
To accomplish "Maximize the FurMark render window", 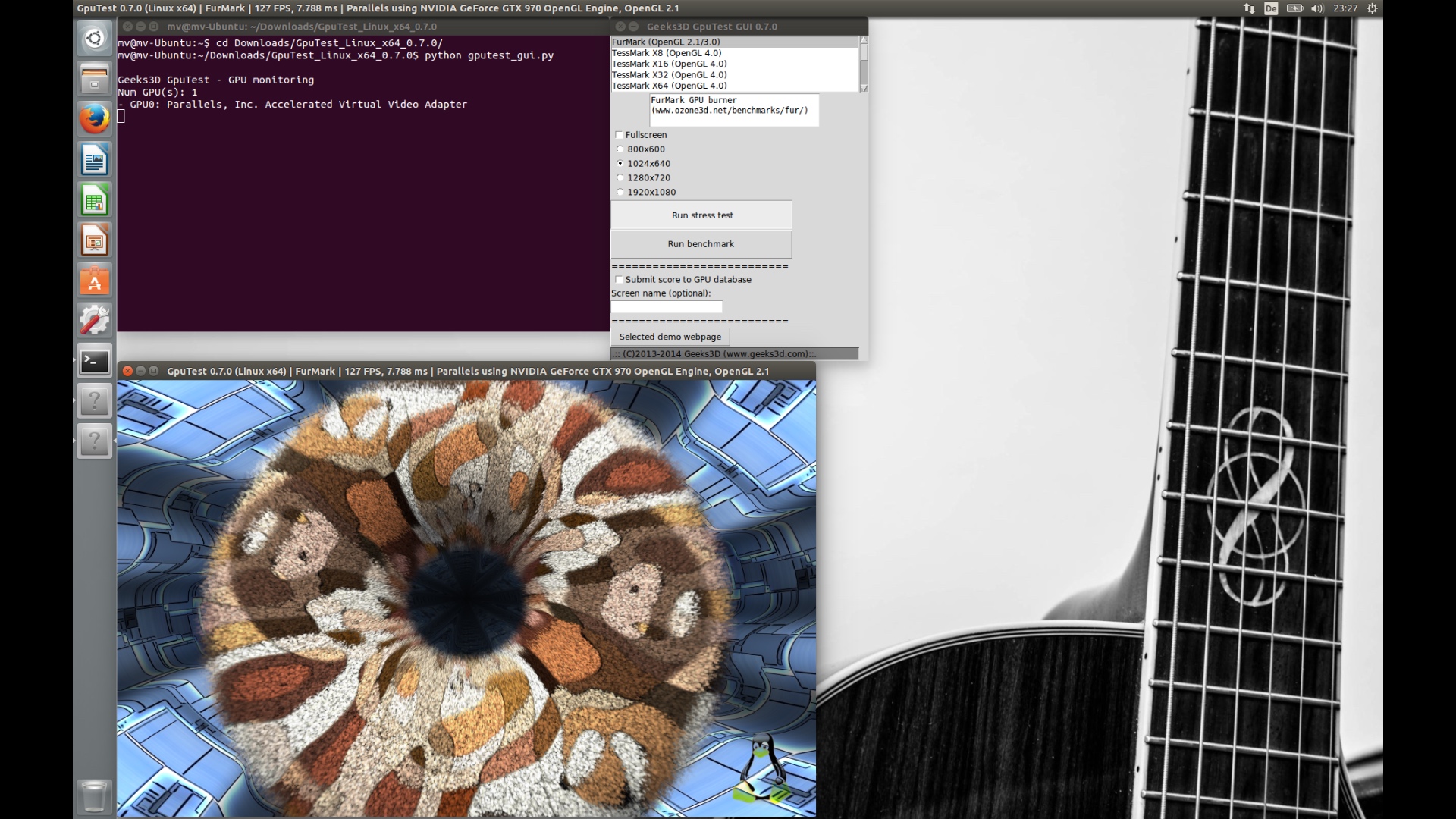I will click(153, 371).
